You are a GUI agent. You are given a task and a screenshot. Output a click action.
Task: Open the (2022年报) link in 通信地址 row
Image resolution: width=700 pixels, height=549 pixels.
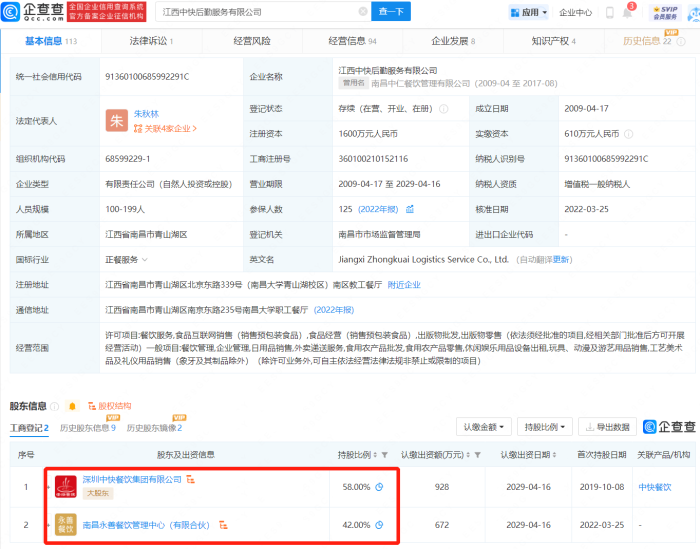tap(334, 310)
